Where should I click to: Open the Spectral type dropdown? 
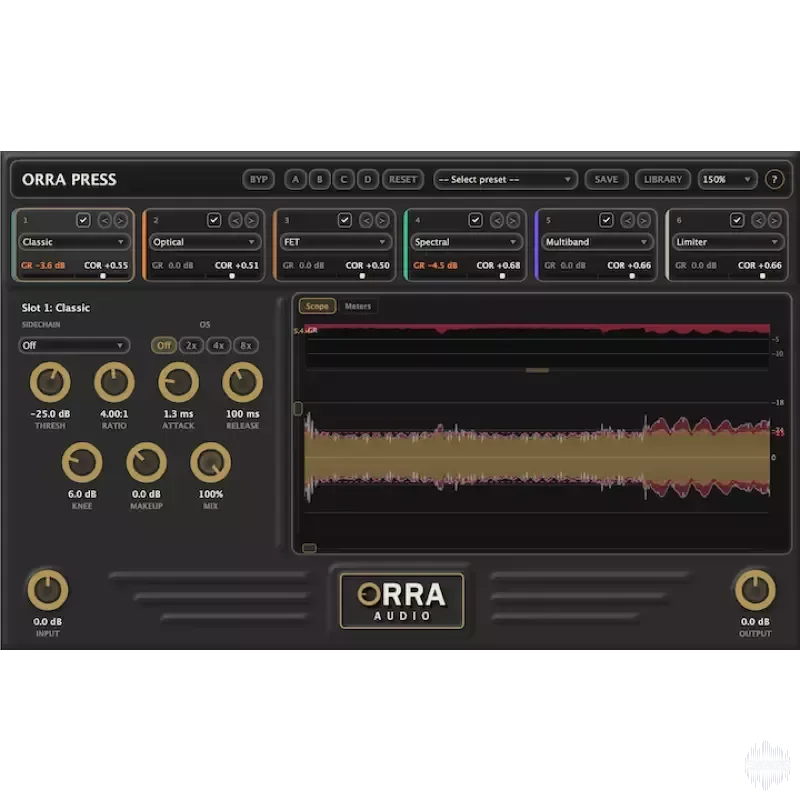[x=466, y=242]
